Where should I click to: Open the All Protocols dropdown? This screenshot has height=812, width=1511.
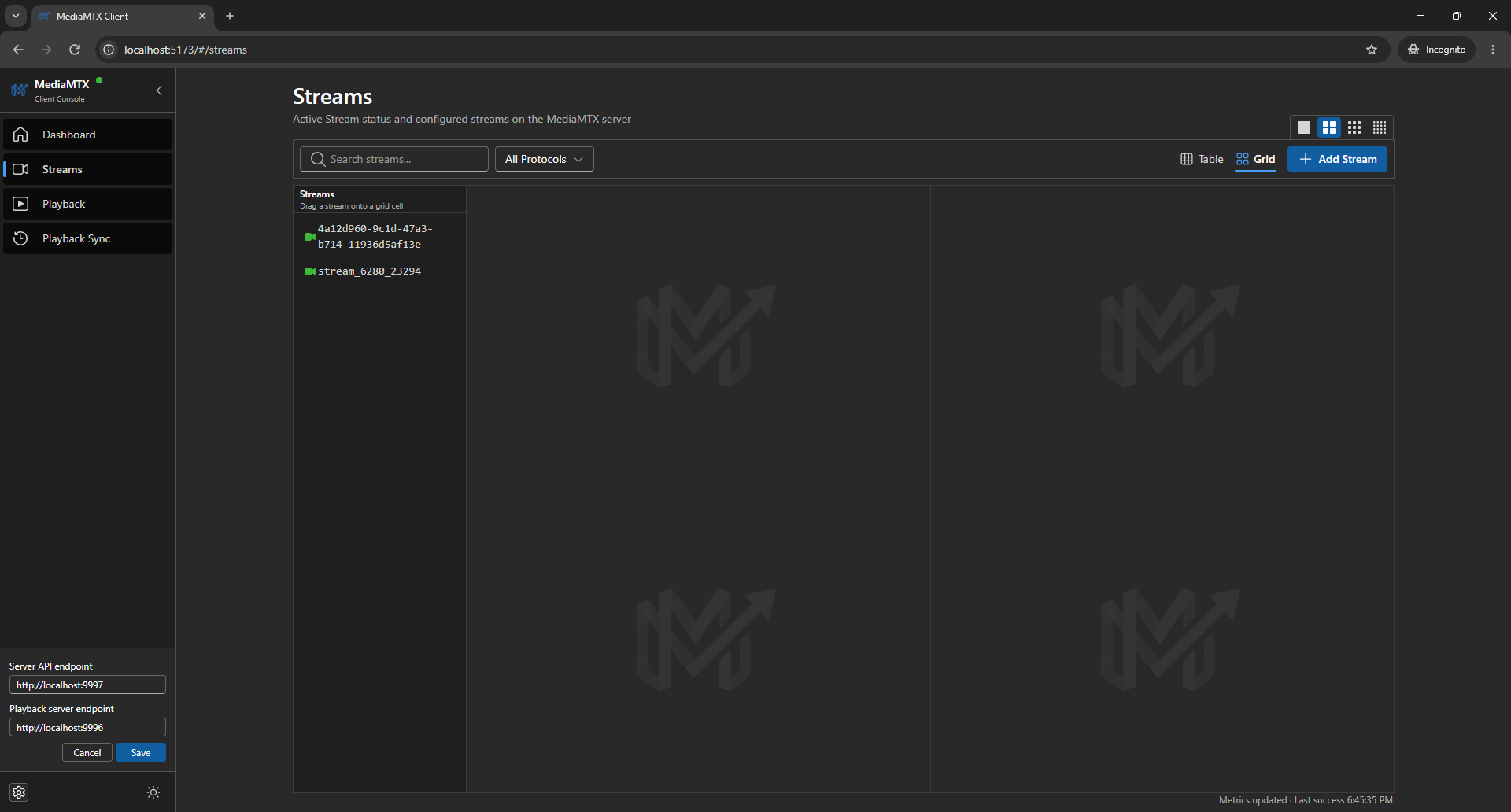(545, 159)
